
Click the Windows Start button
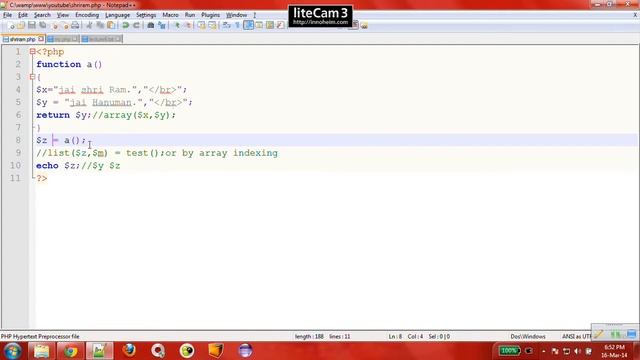(13, 351)
